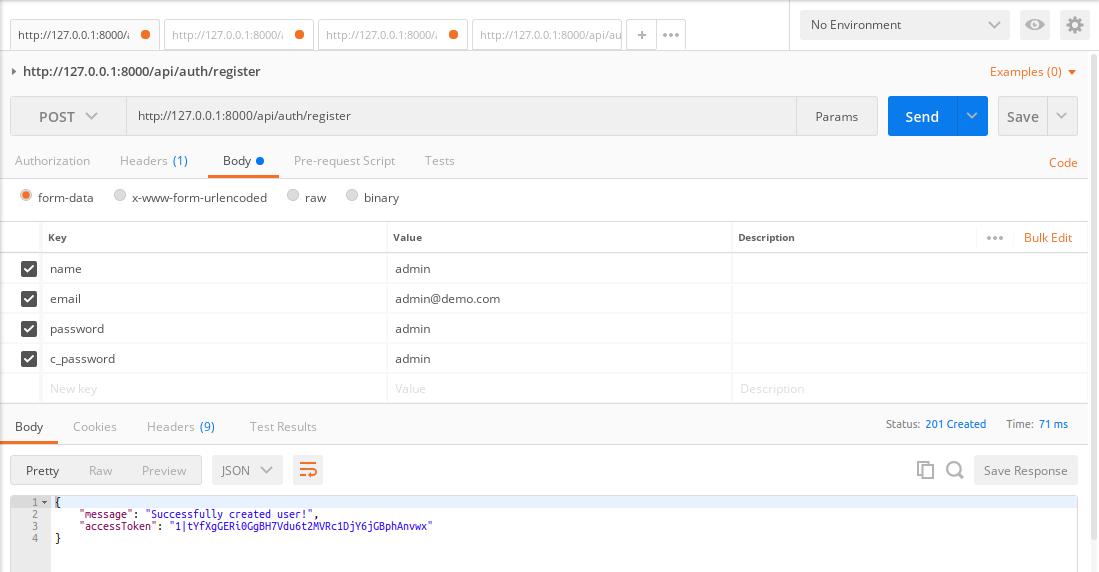Open the response Cookies tab

[95, 426]
